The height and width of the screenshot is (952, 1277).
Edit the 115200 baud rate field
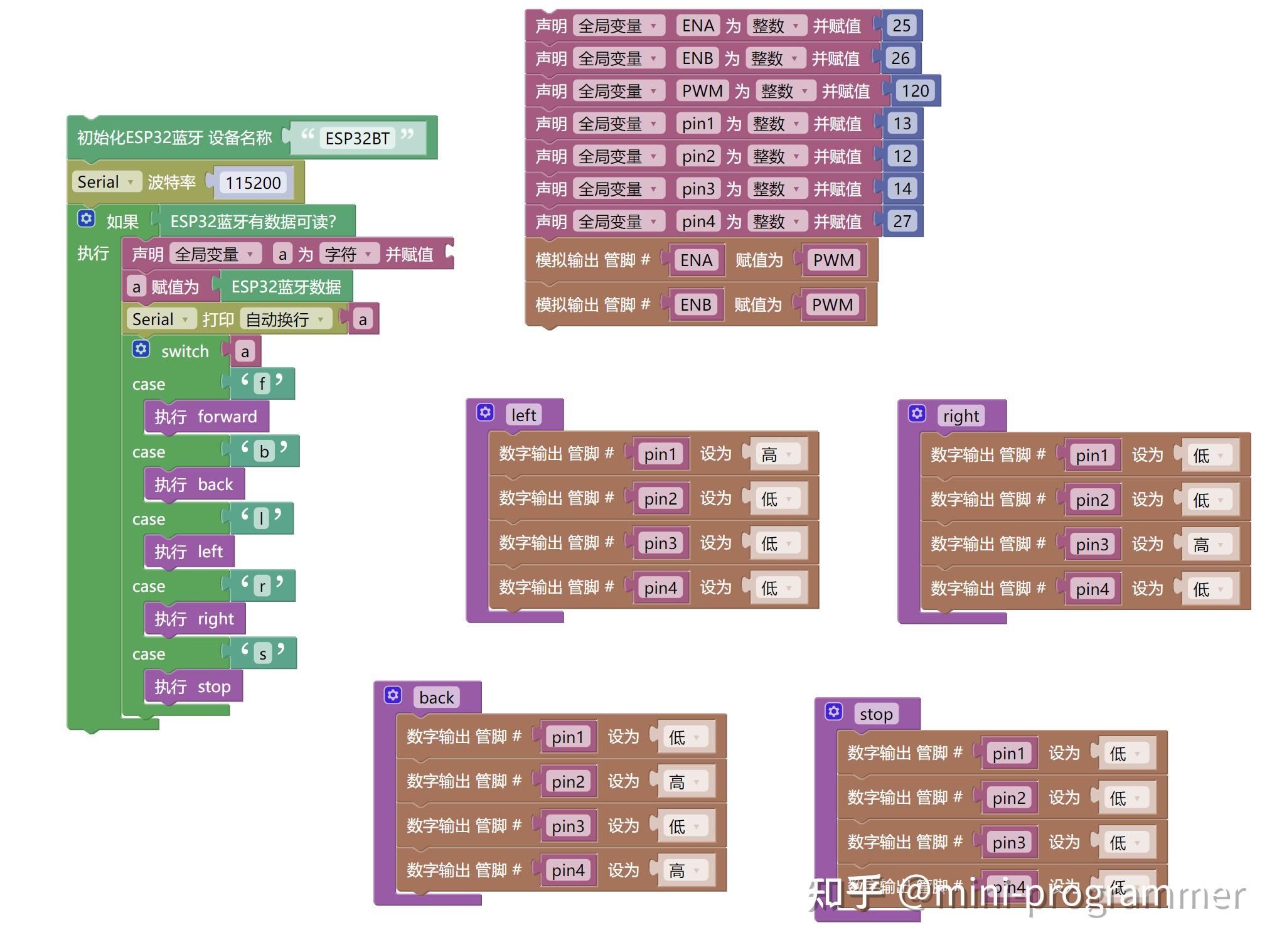click(x=253, y=183)
